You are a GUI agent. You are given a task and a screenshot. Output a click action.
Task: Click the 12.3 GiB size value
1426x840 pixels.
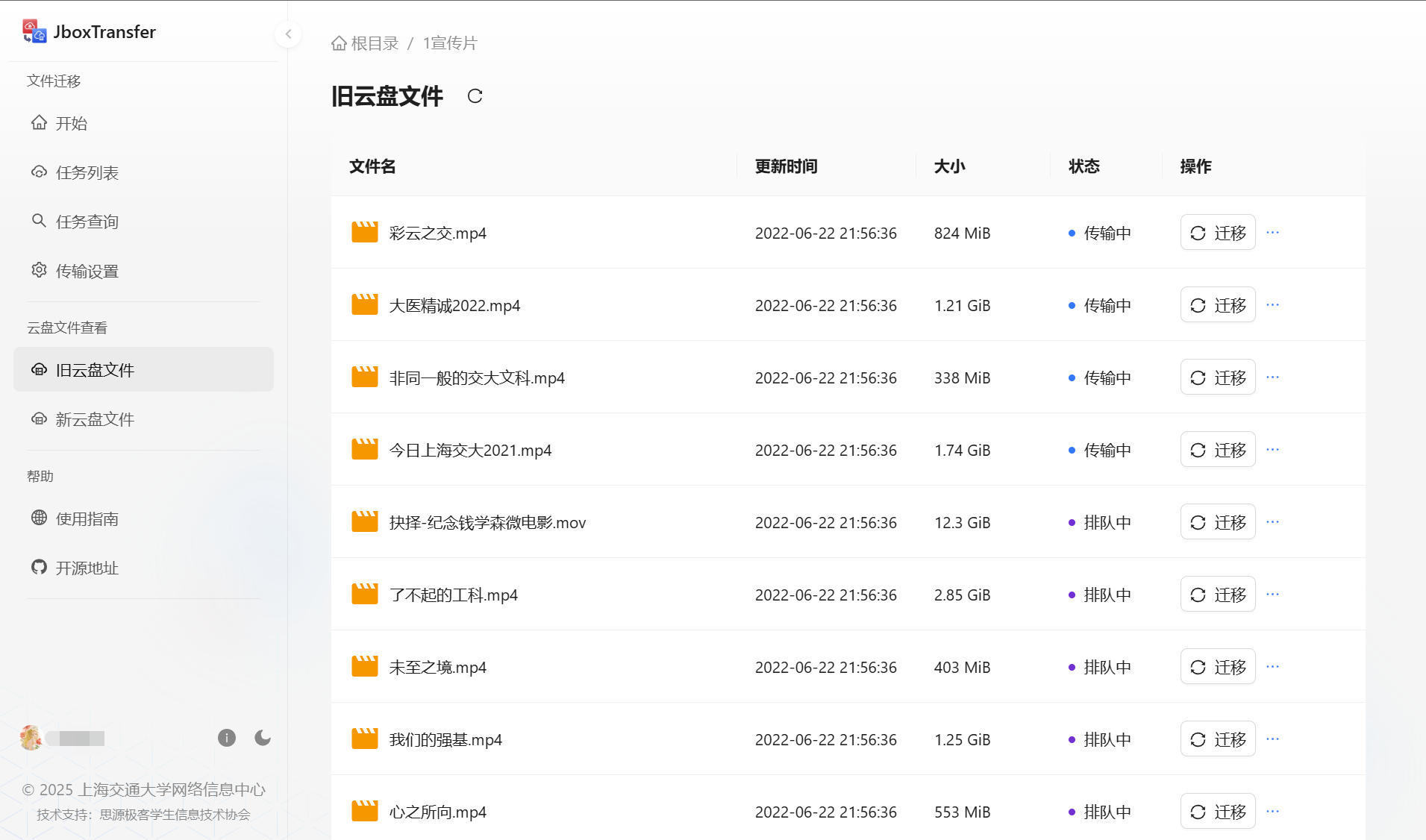(963, 523)
